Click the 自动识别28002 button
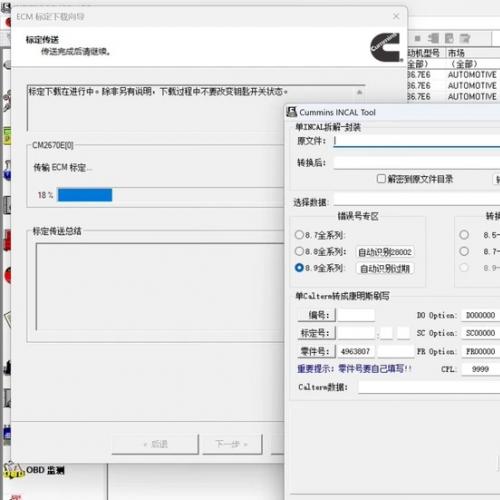Viewport: 500px width, 500px height. tap(385, 252)
